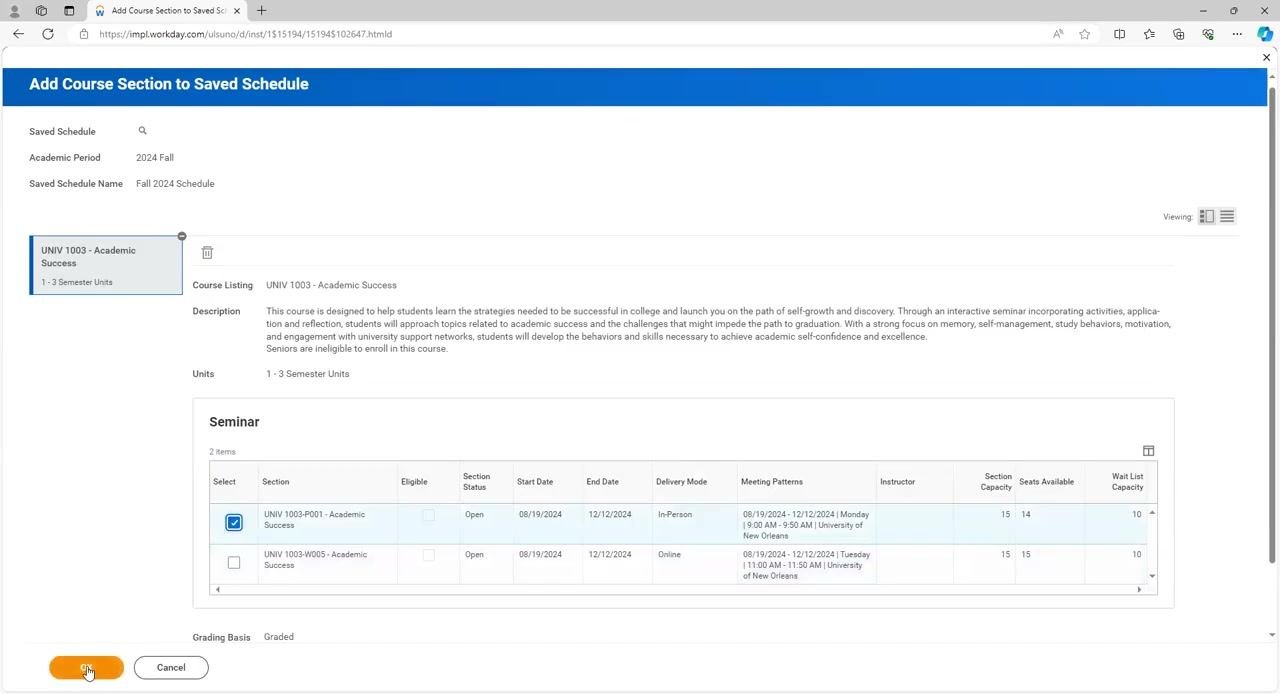Switch to the split list view icon
This screenshot has width=1280, height=694.
coord(1207,216)
